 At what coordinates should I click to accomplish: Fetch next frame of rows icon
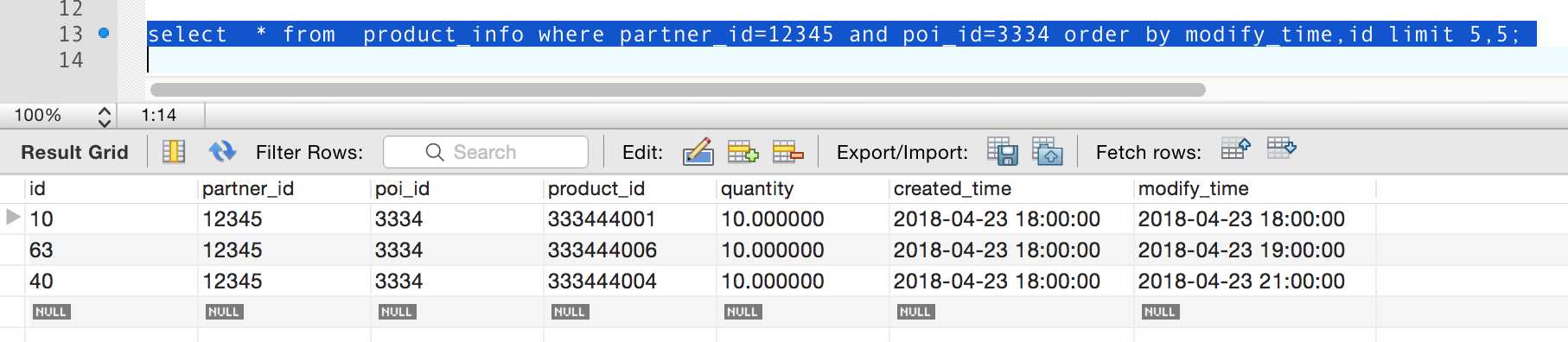pos(1236,149)
